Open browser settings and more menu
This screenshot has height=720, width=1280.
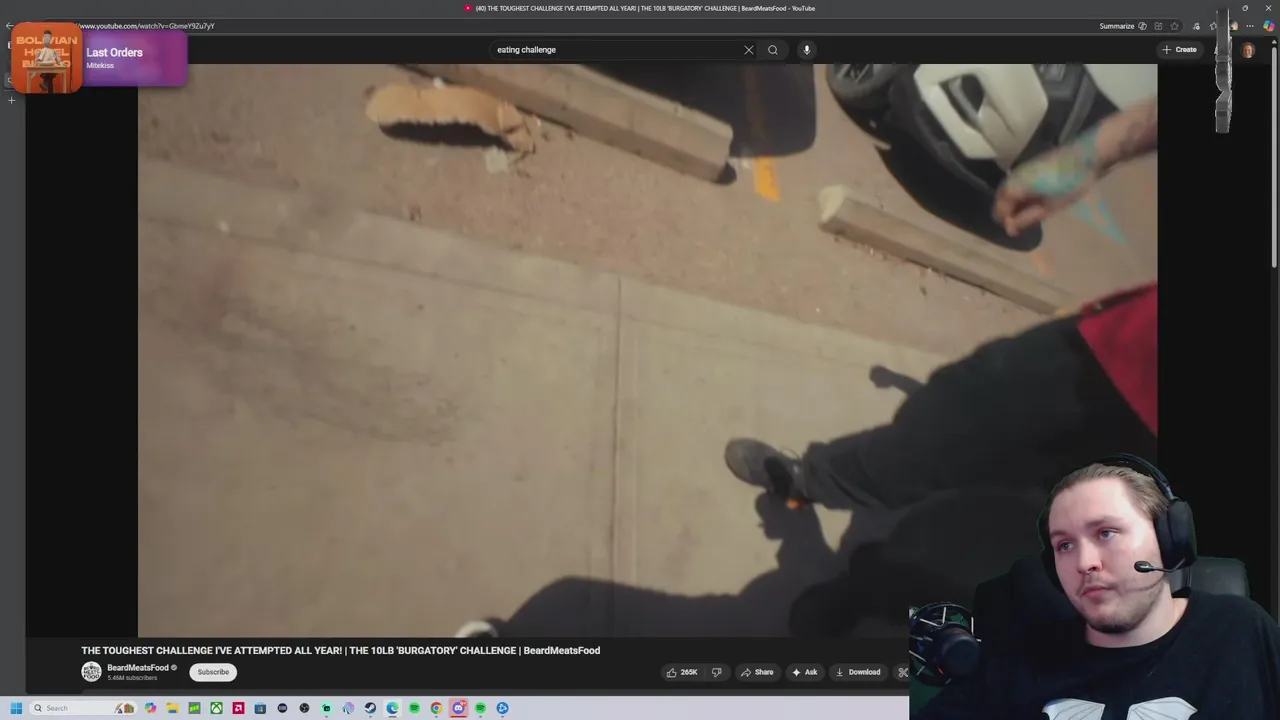(x=1250, y=26)
